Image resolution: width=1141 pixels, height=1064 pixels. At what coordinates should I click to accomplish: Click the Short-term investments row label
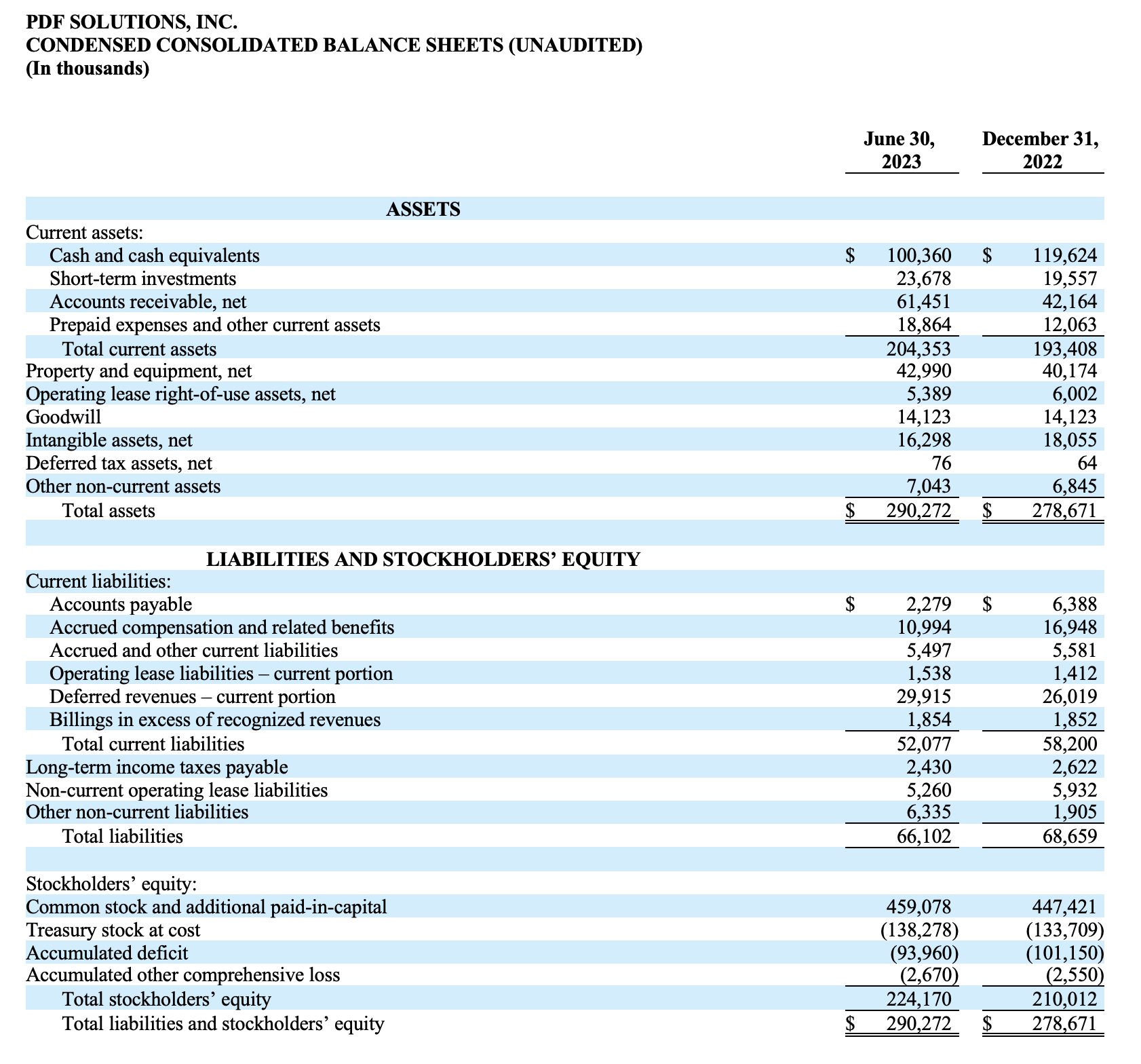pyautogui.click(x=142, y=279)
